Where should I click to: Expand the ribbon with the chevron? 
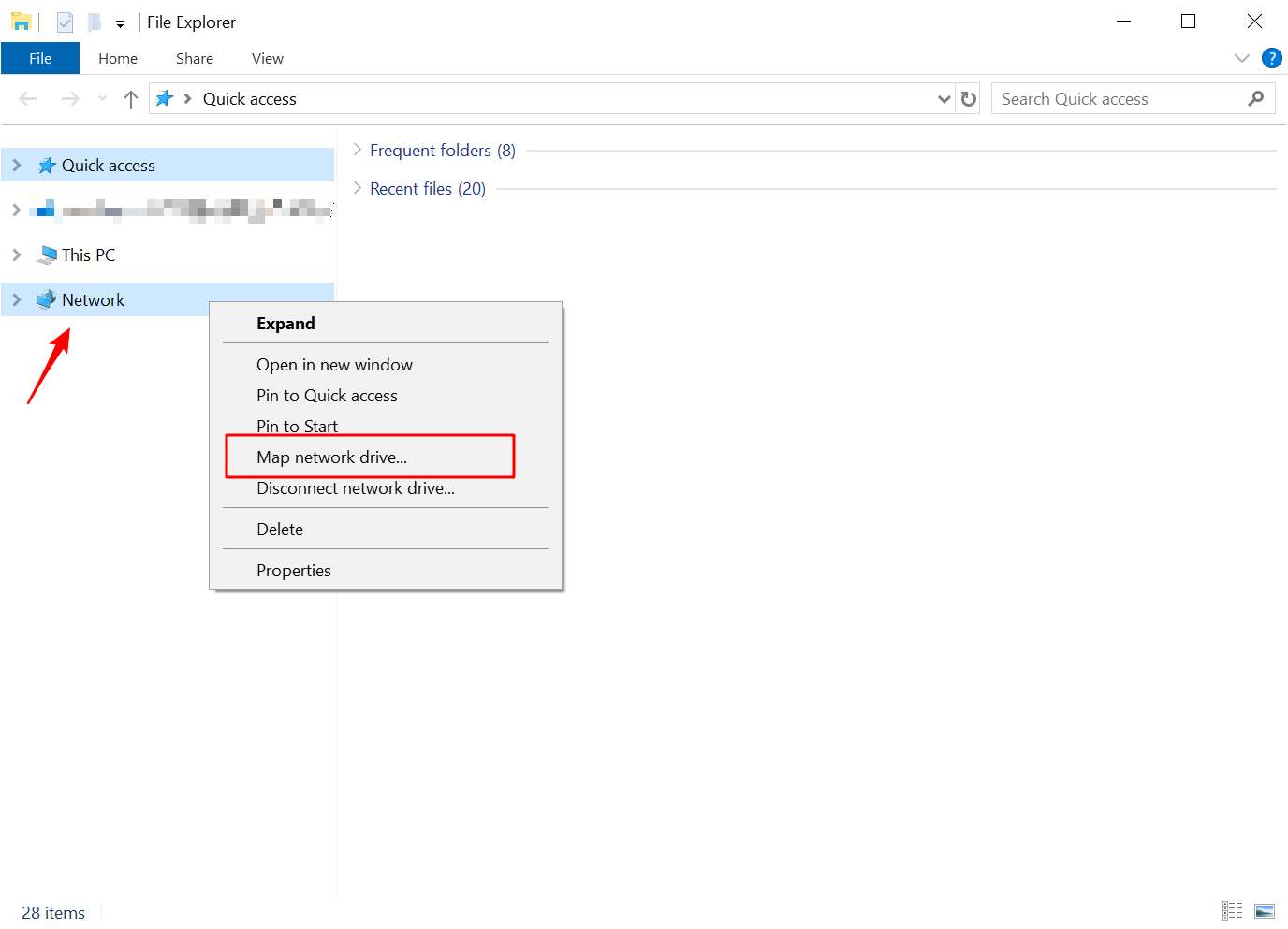tap(1242, 58)
